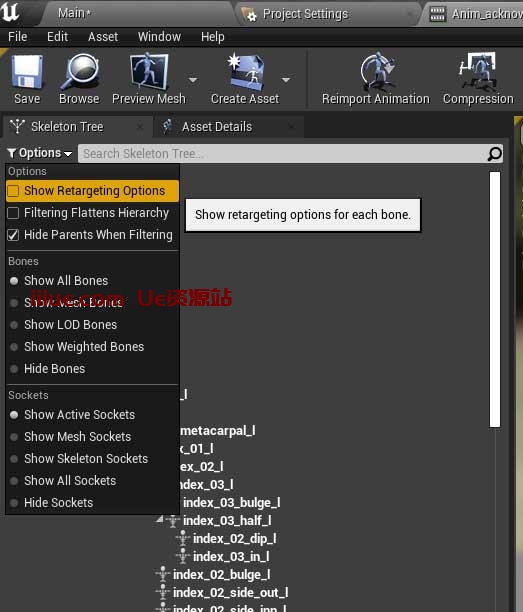This screenshot has width=523, height=612.
Task: Toggle the Options filter button
Action: [x=40, y=153]
